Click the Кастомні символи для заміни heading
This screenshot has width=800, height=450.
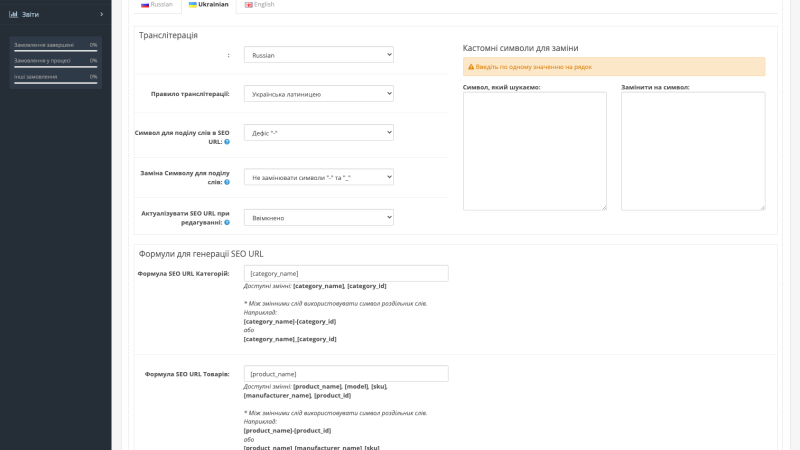[x=520, y=48]
